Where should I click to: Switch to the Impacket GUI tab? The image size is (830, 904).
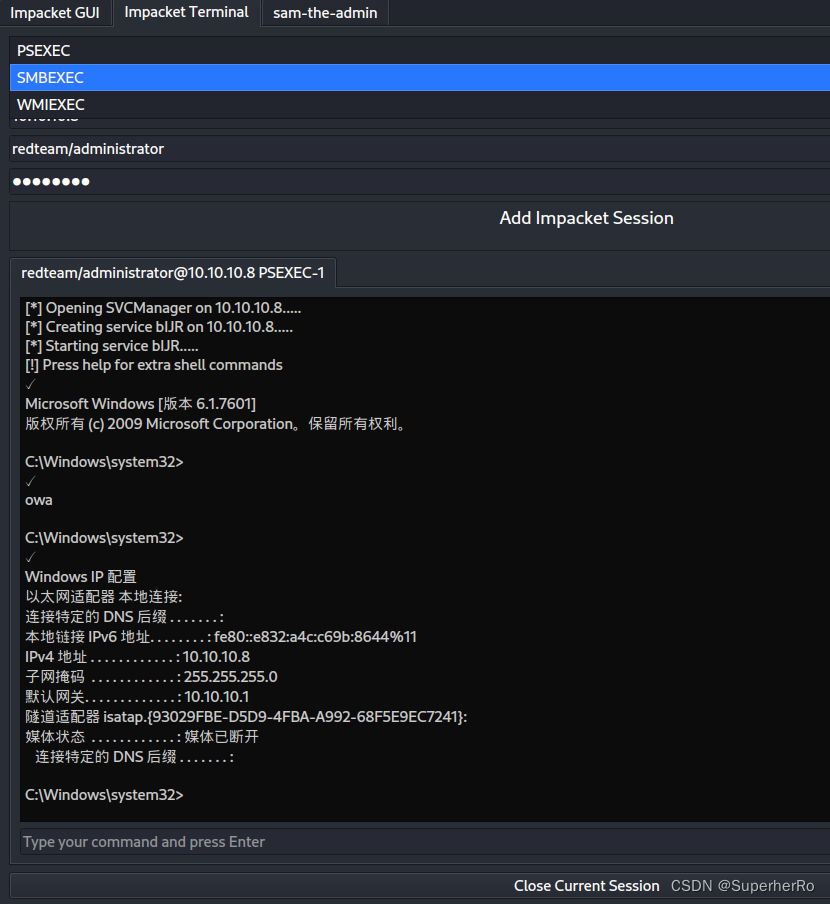pos(56,13)
